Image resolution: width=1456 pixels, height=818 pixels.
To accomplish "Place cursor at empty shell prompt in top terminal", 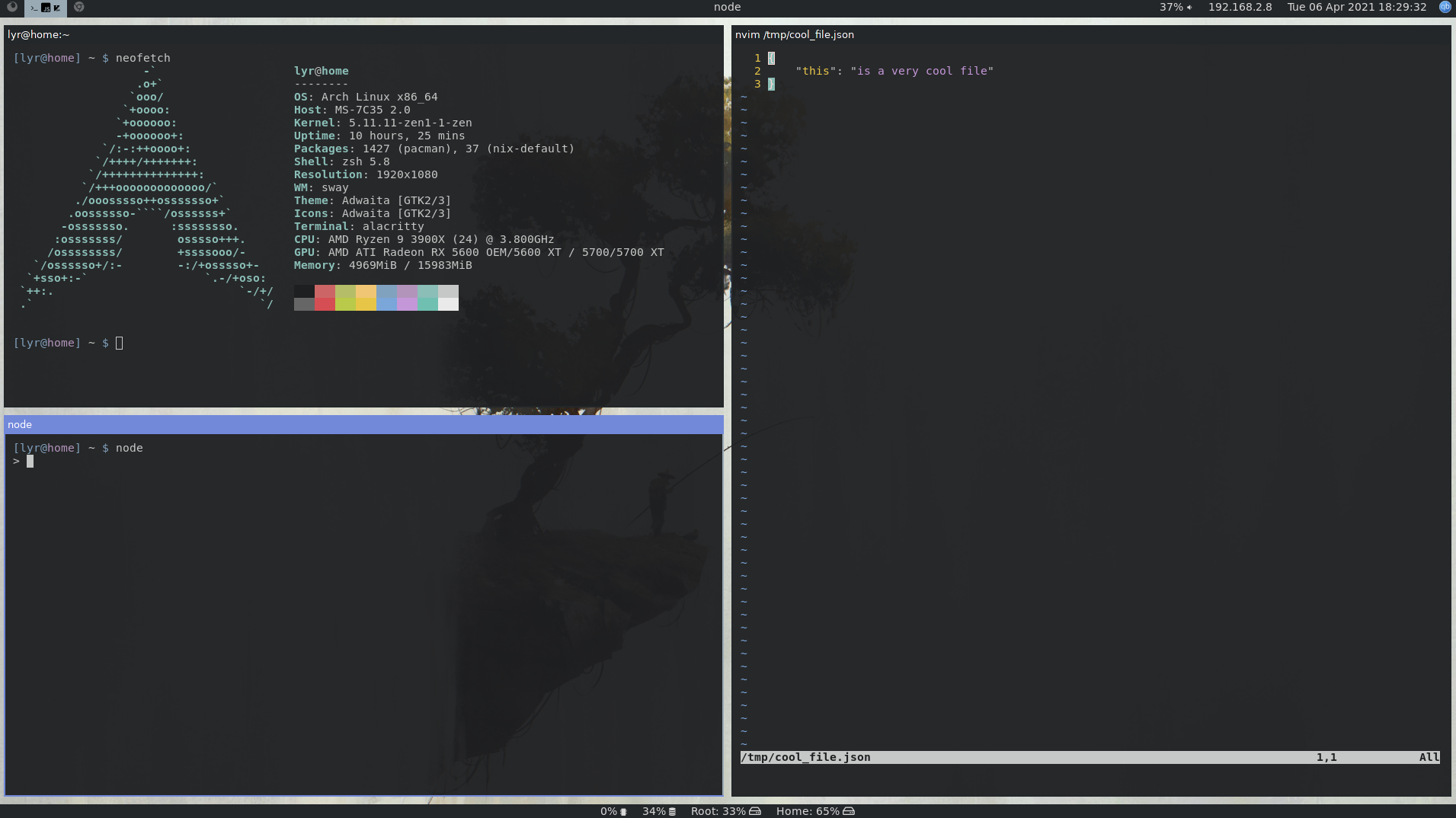I will 119,343.
